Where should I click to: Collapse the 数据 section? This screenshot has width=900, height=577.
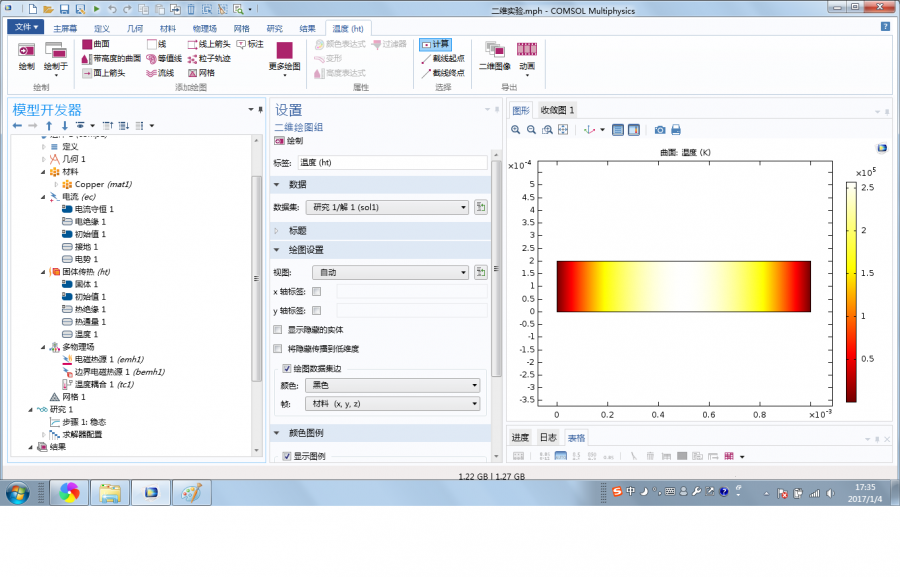click(x=277, y=185)
